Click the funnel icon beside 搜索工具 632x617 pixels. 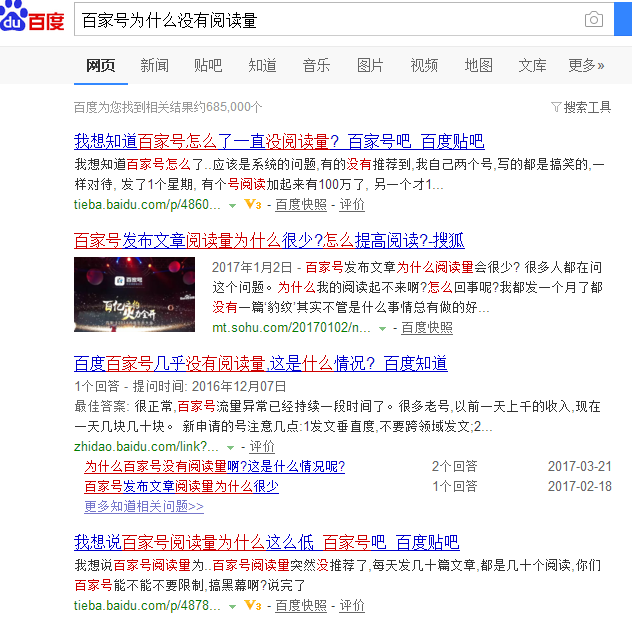pyautogui.click(x=556, y=107)
